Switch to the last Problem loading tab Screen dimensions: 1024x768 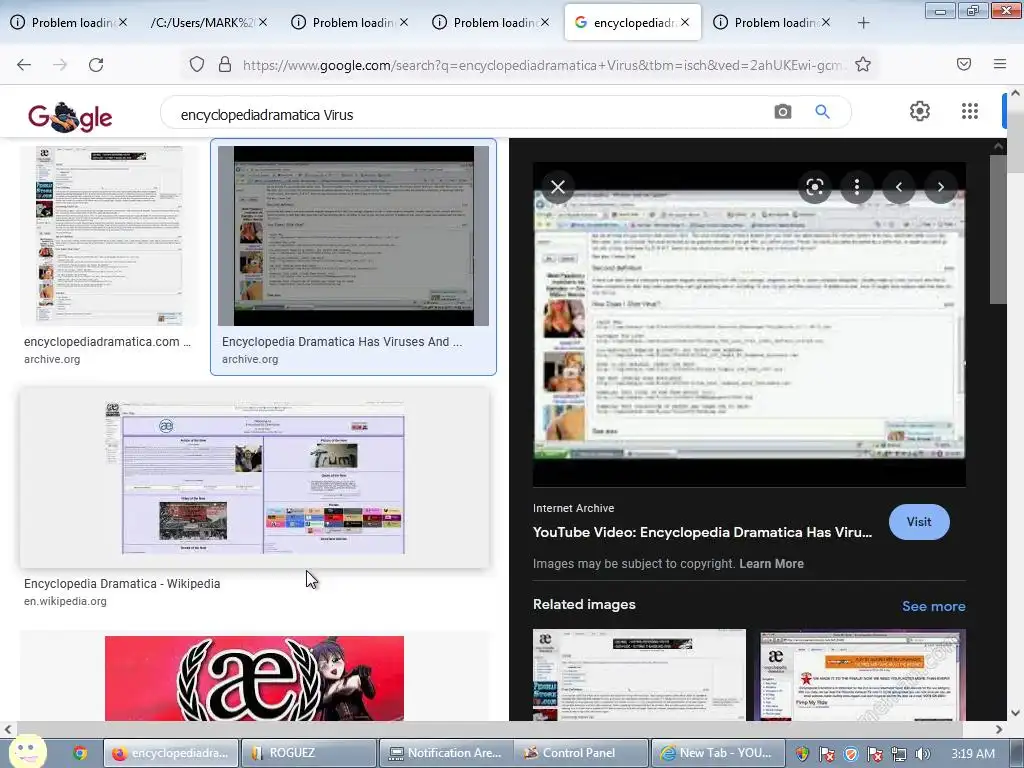[x=772, y=22]
